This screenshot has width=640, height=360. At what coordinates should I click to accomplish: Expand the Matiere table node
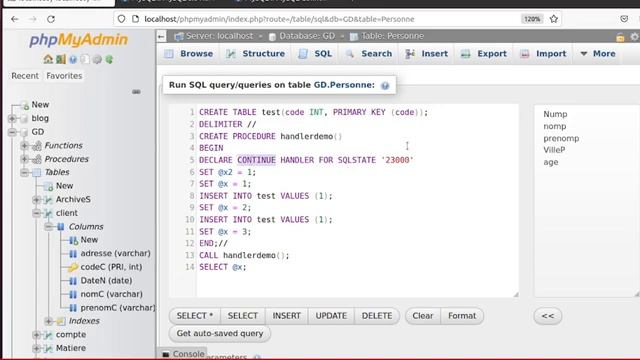(x=36, y=348)
